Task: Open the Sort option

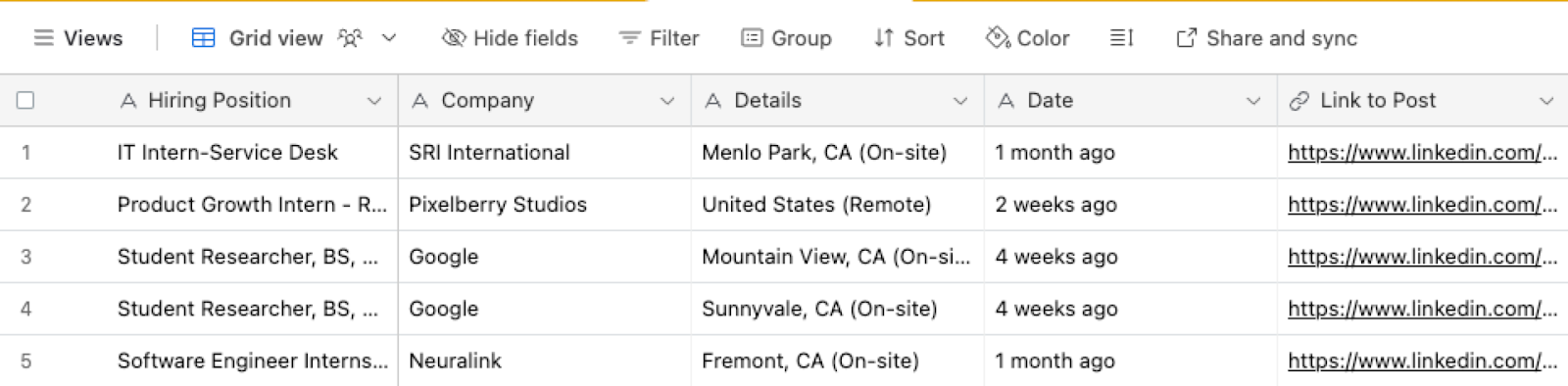Action: (x=909, y=38)
